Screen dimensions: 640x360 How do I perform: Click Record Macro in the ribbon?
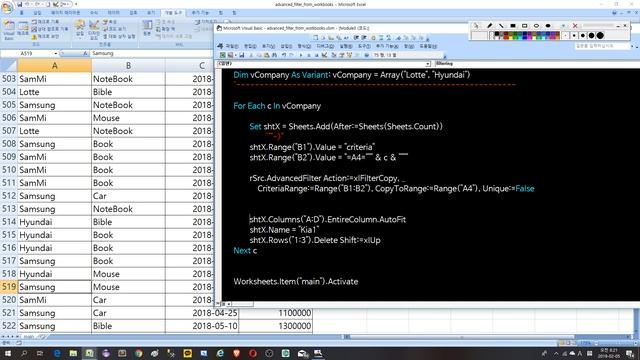coord(45,22)
